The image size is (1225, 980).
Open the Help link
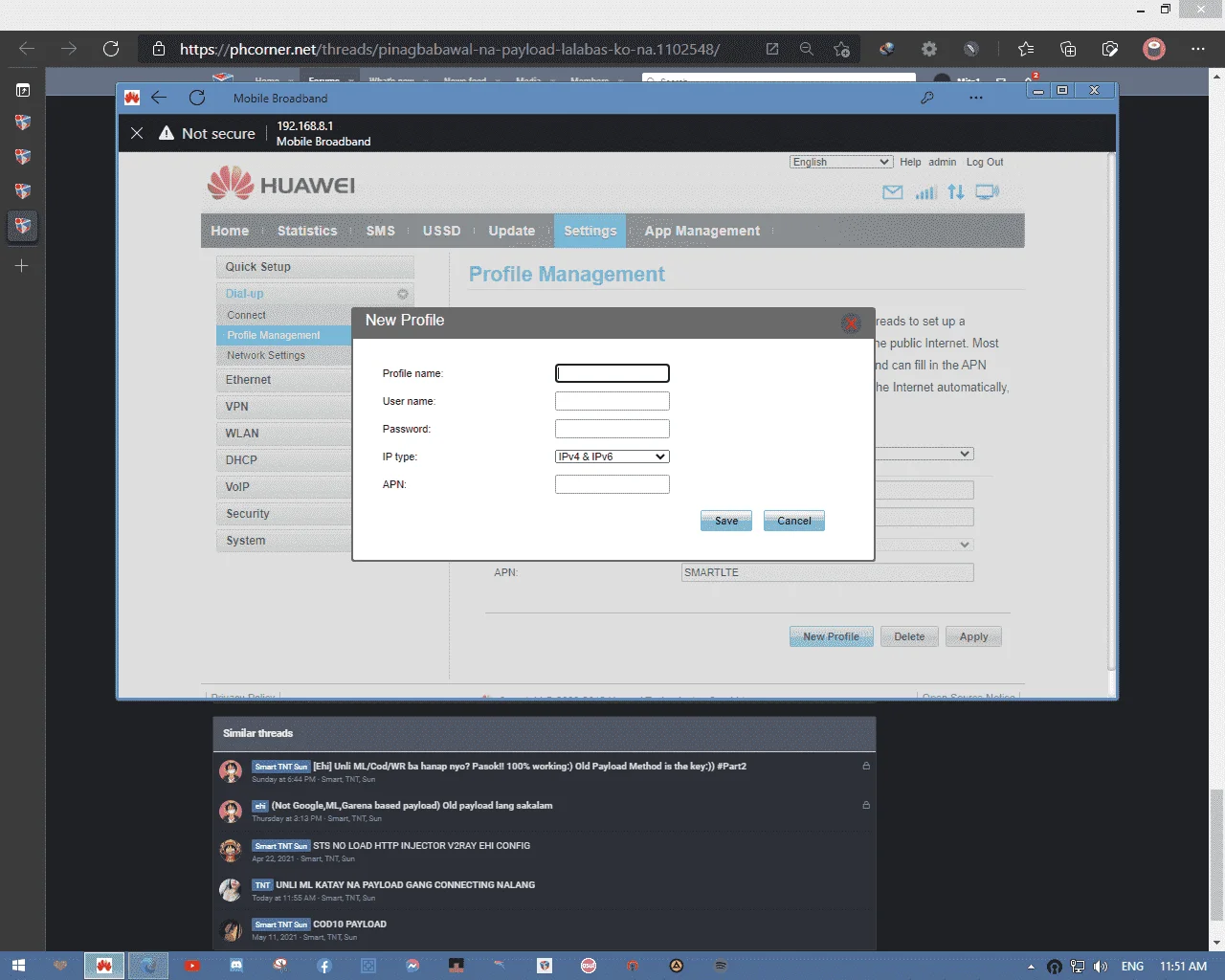[910, 162]
